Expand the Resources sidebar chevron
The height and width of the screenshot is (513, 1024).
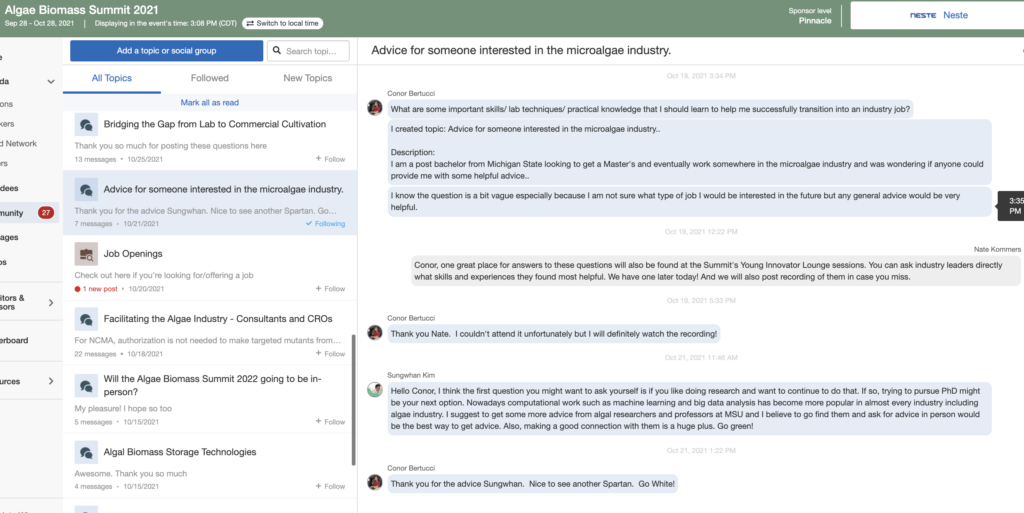pos(51,381)
